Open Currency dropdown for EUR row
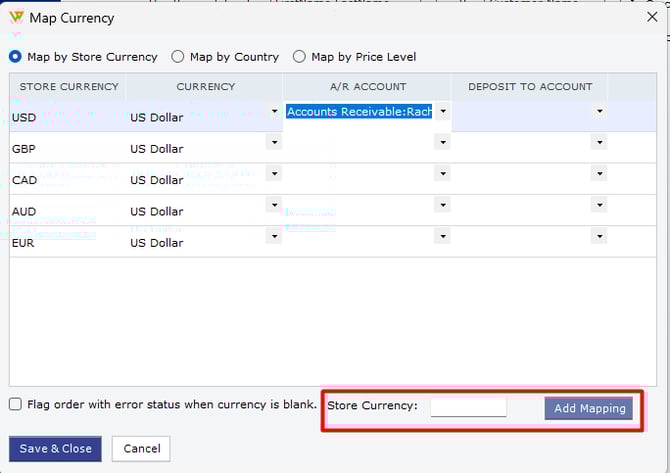 point(274,236)
